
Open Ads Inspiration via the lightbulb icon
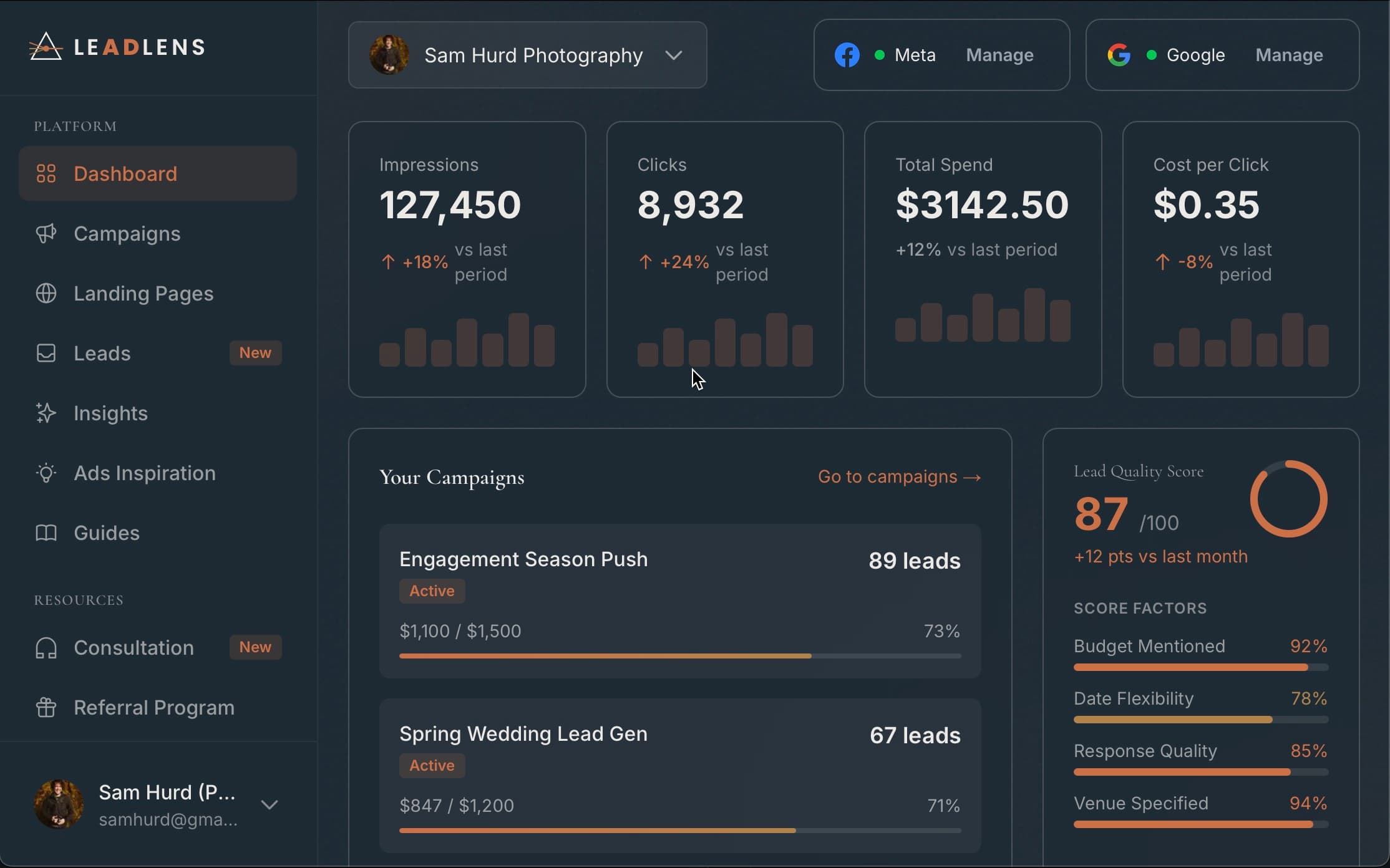click(46, 473)
